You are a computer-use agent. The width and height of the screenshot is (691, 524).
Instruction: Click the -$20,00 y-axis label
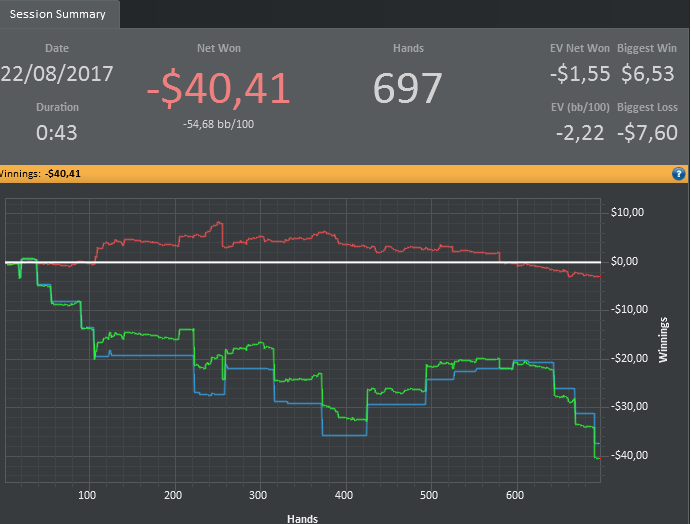pos(629,358)
